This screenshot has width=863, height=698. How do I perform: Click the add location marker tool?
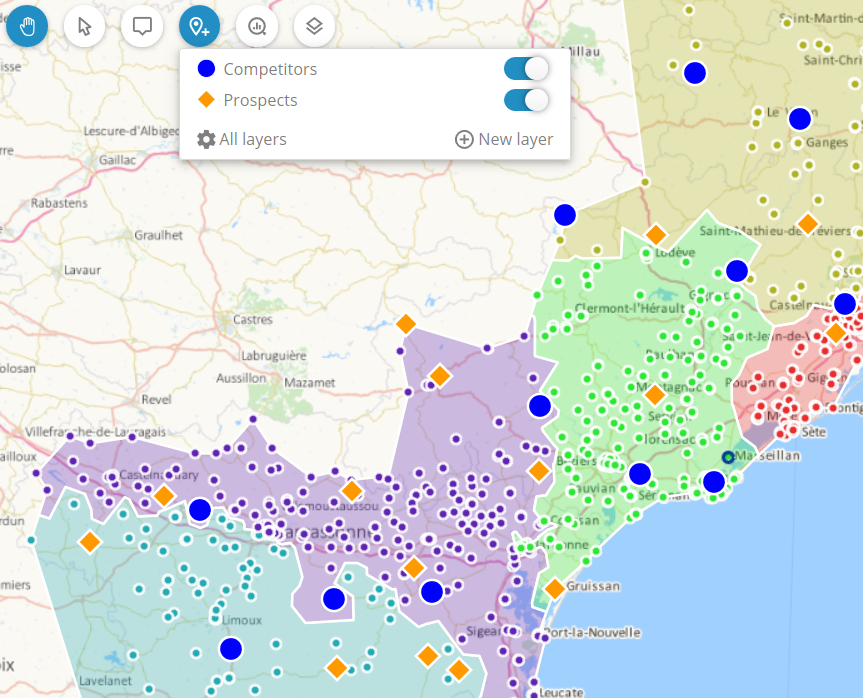[x=200, y=27]
